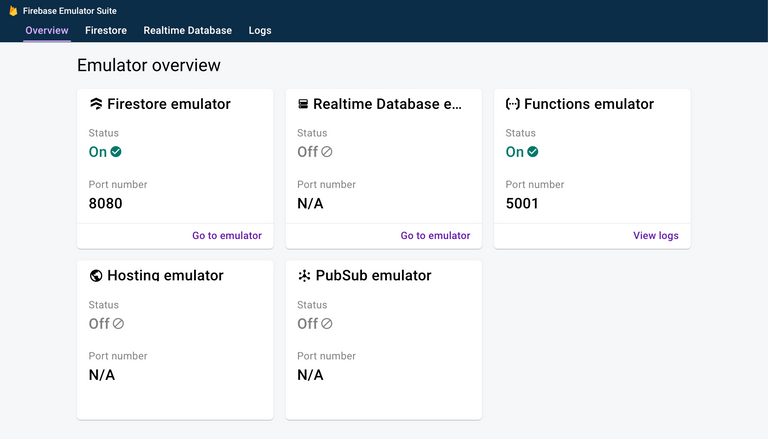Open the Logs tab

pos(260,30)
